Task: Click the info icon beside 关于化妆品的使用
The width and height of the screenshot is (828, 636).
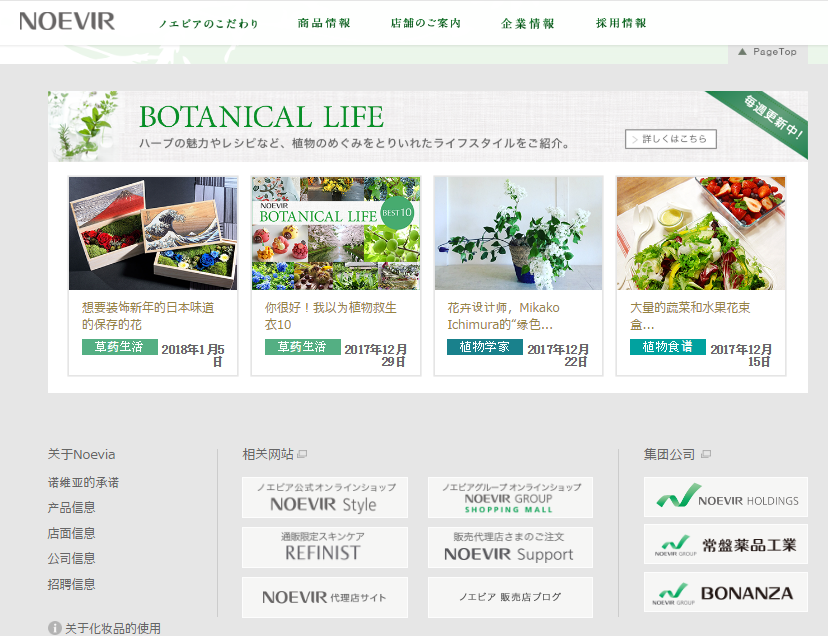Action: [54, 628]
